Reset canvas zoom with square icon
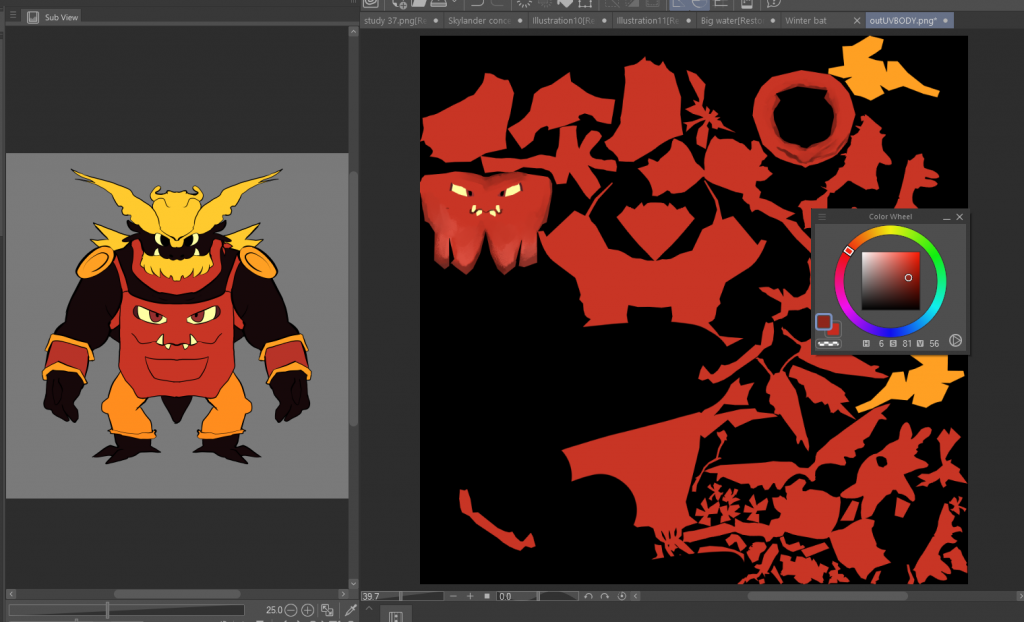Viewport: 1024px width, 622px height. pos(487,597)
